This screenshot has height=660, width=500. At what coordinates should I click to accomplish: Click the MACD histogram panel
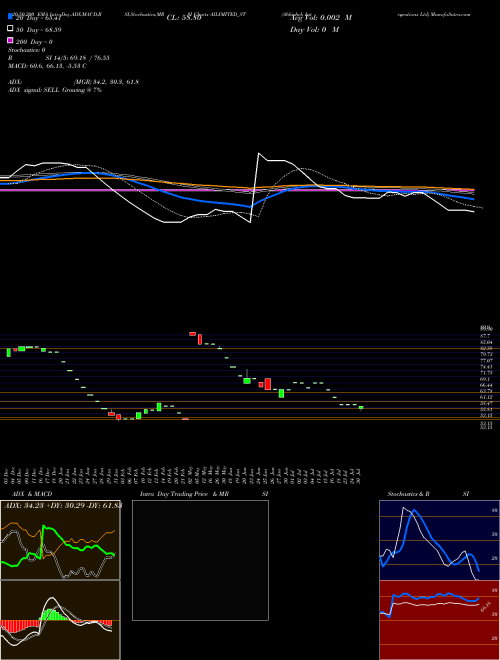tap(60, 620)
